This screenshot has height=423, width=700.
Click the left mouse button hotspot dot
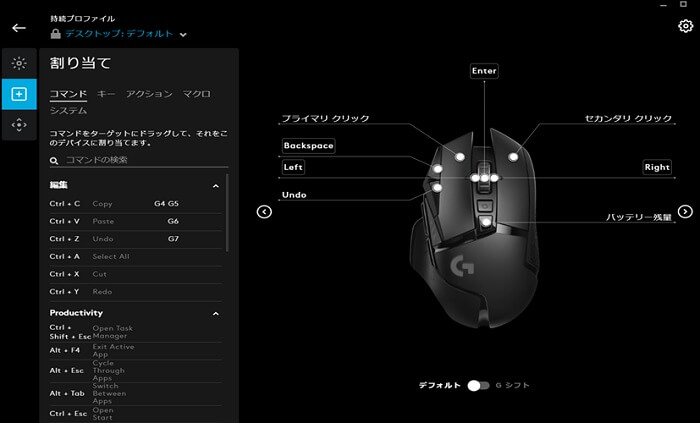[x=460, y=157]
